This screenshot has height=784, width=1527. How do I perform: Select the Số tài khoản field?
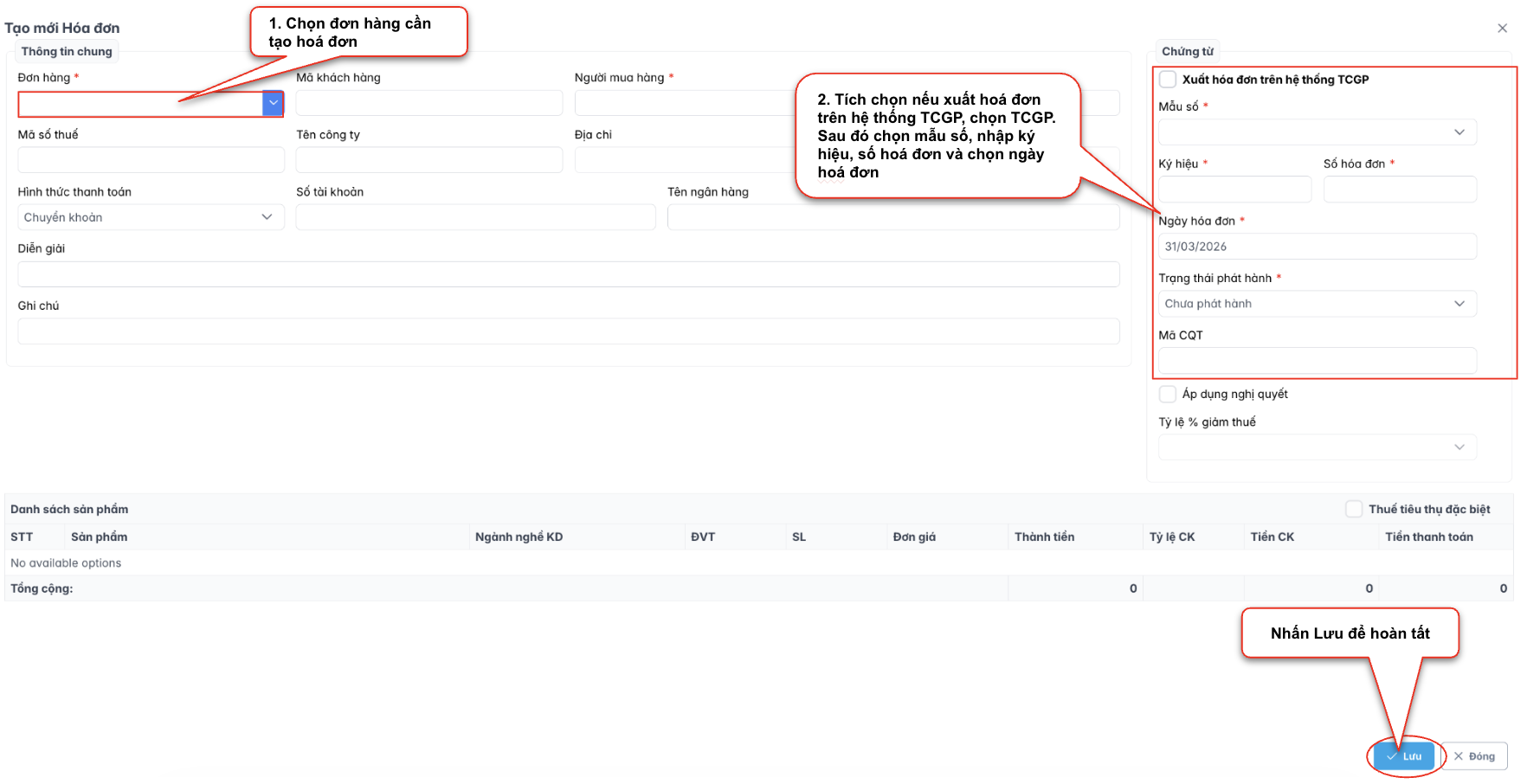pyautogui.click(x=475, y=217)
